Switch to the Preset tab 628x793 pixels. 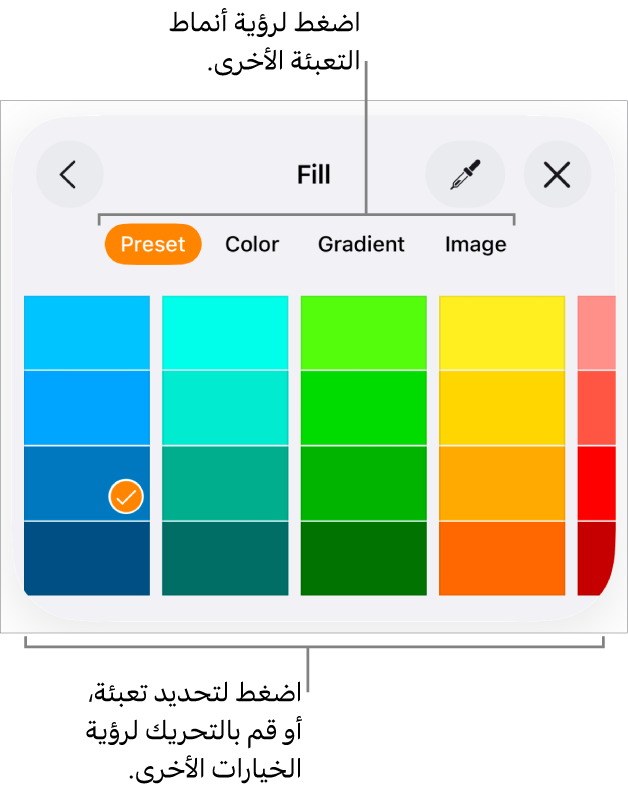153,244
